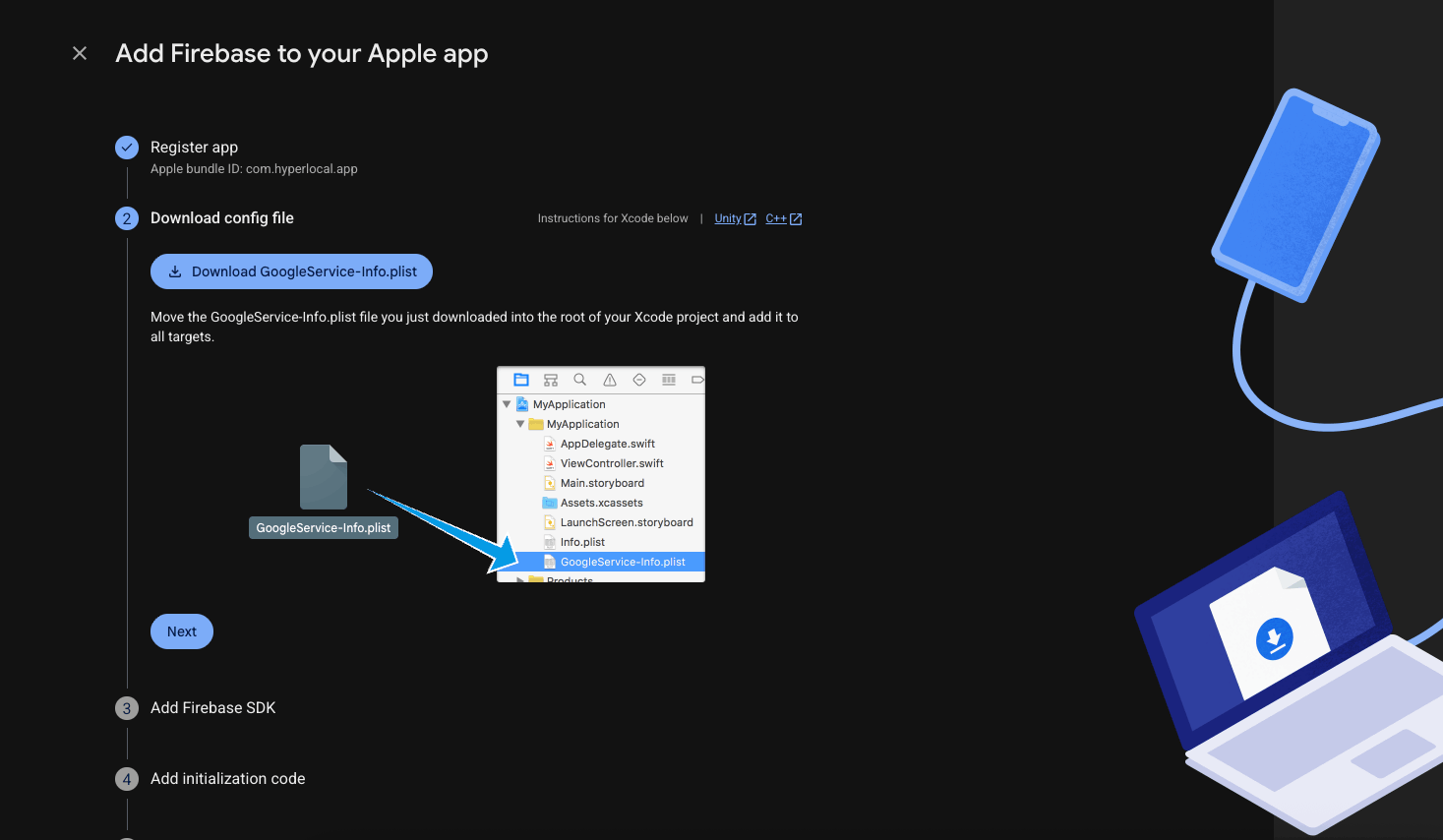This screenshot has height=840, width=1443.
Task: Click Xcode breakpoint navigator icon
Action: click(x=697, y=380)
